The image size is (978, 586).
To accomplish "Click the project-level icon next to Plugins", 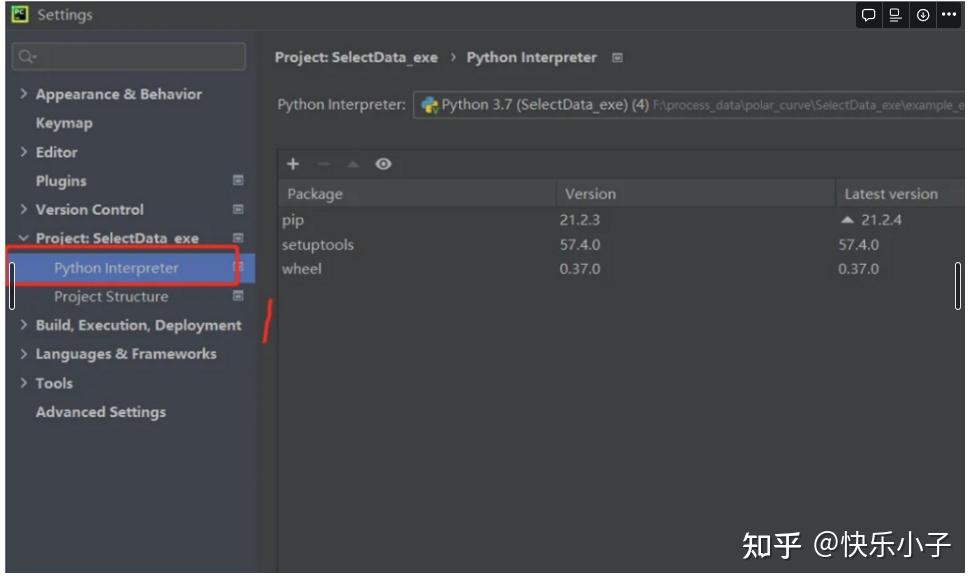I will [238, 181].
